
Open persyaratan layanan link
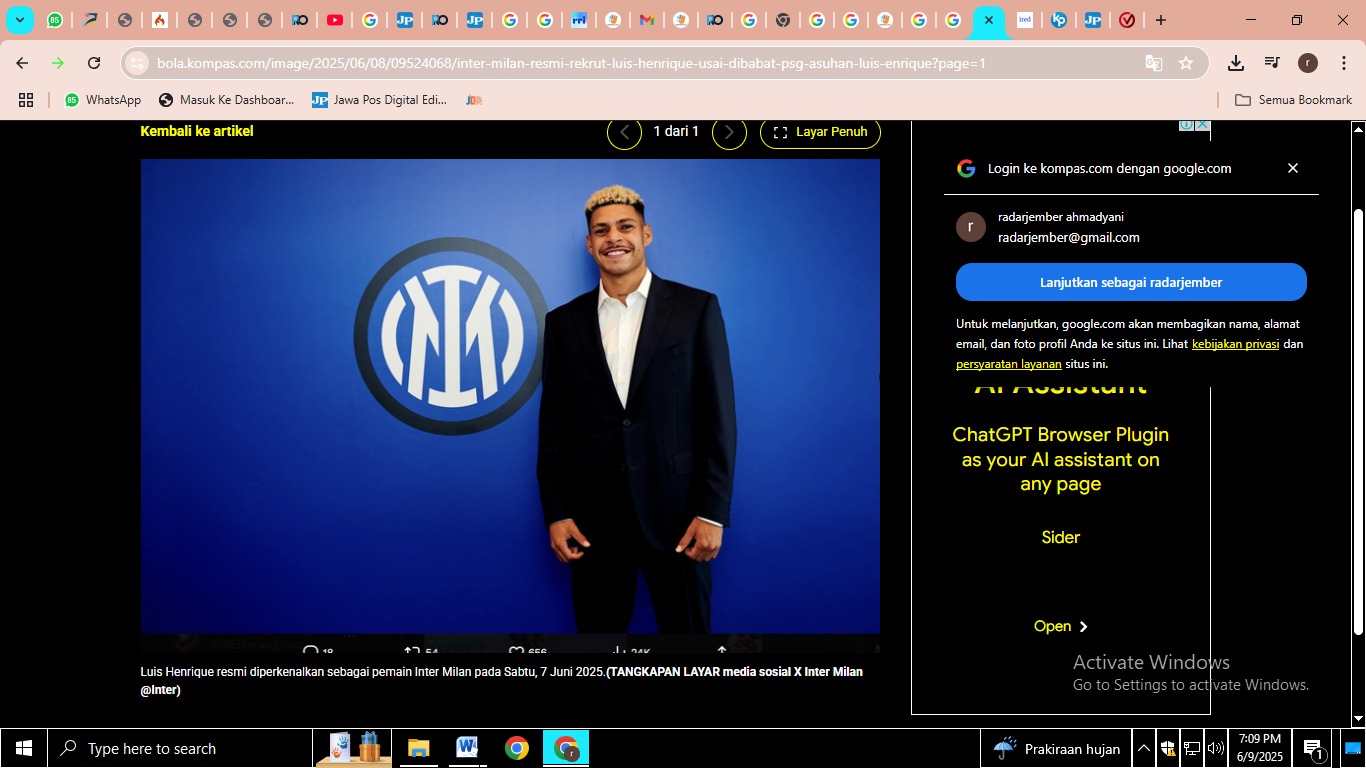pos(1009,364)
